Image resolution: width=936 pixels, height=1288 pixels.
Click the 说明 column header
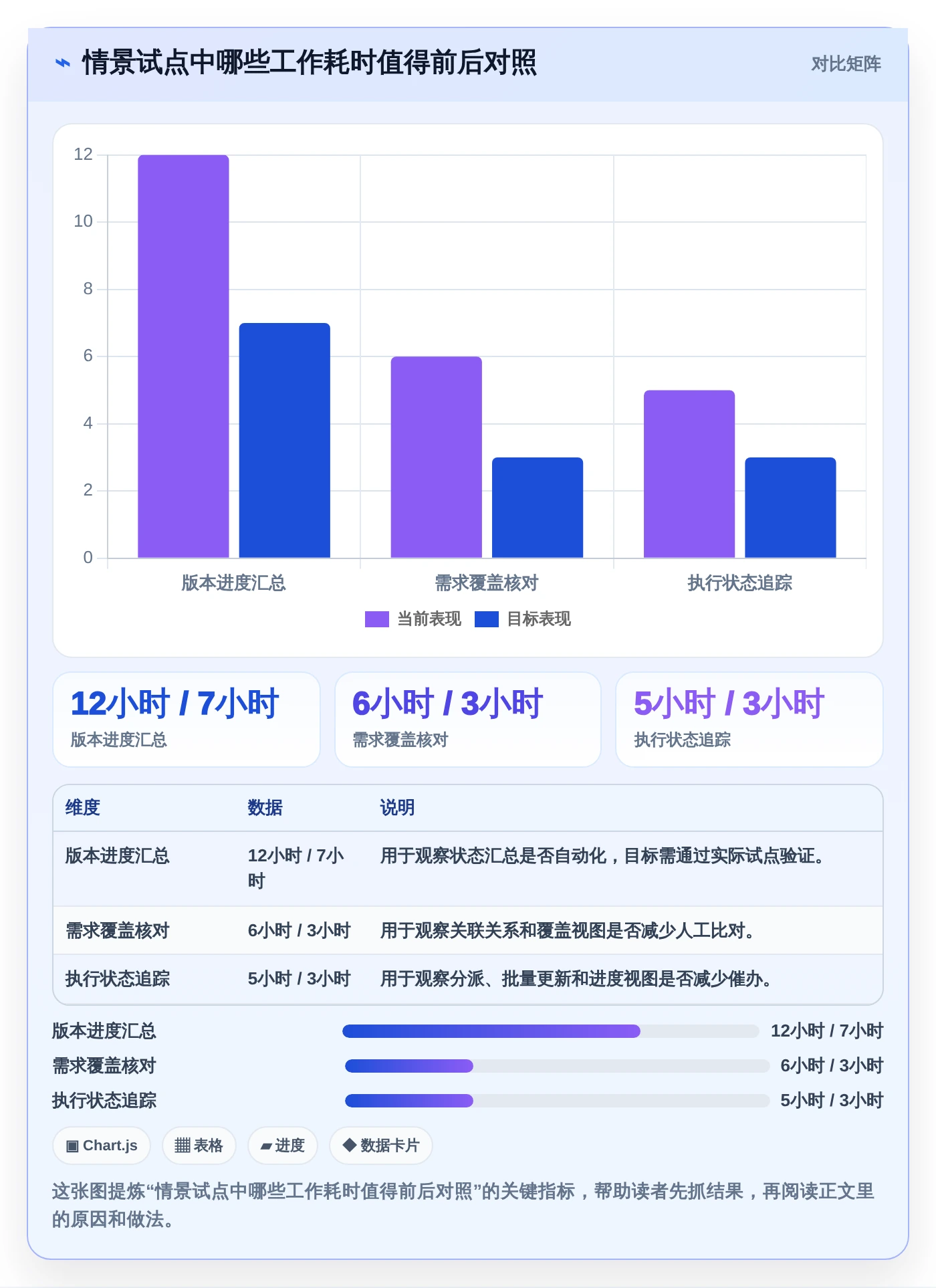[397, 808]
